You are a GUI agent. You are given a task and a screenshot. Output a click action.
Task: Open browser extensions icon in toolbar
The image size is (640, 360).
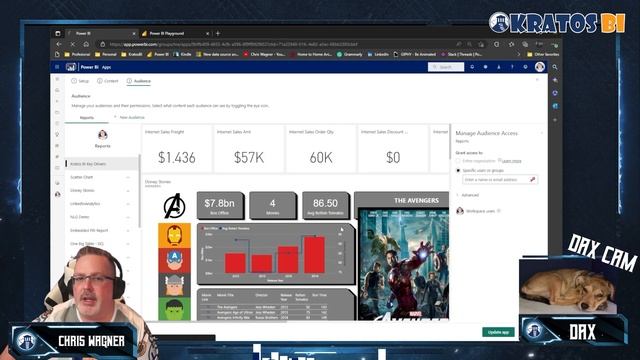click(497, 44)
